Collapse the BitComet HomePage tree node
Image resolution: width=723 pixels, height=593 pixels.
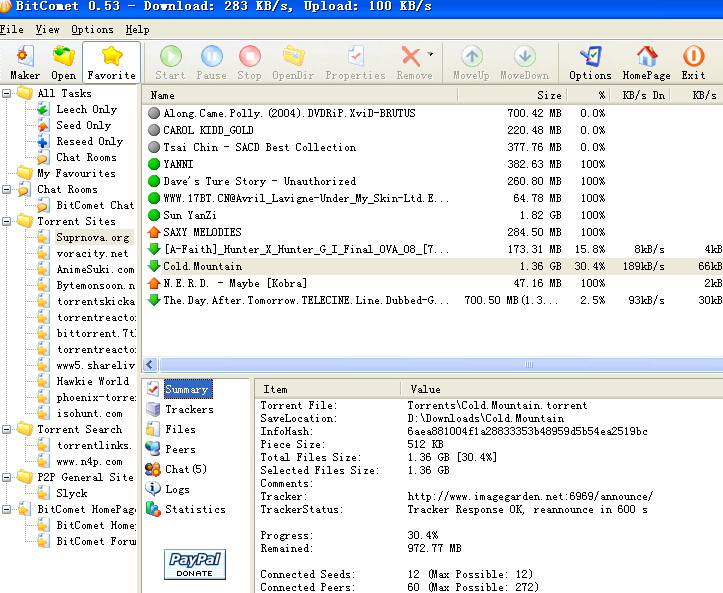[6, 510]
